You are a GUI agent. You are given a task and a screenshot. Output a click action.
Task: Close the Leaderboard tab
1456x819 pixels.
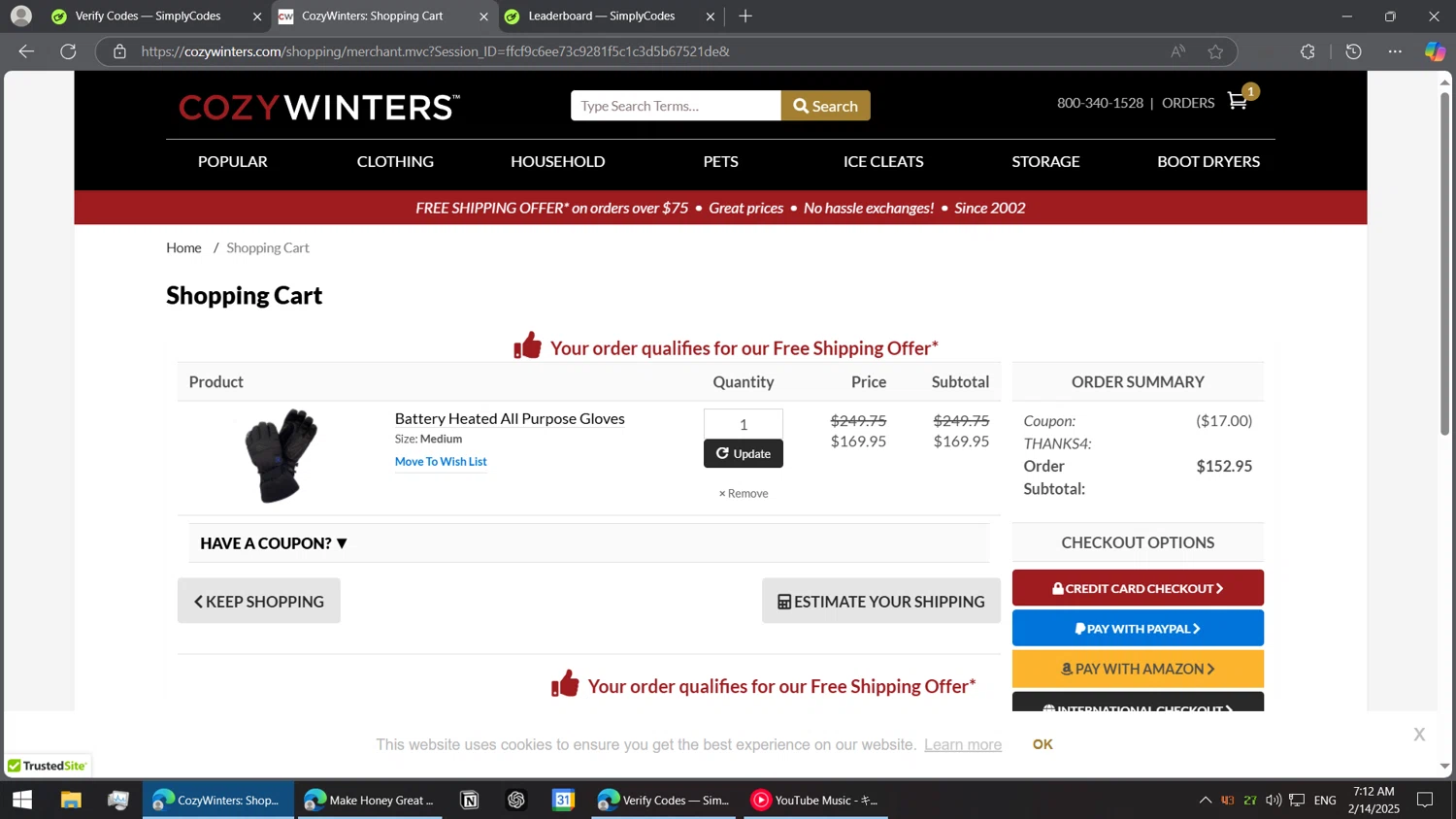click(x=710, y=16)
